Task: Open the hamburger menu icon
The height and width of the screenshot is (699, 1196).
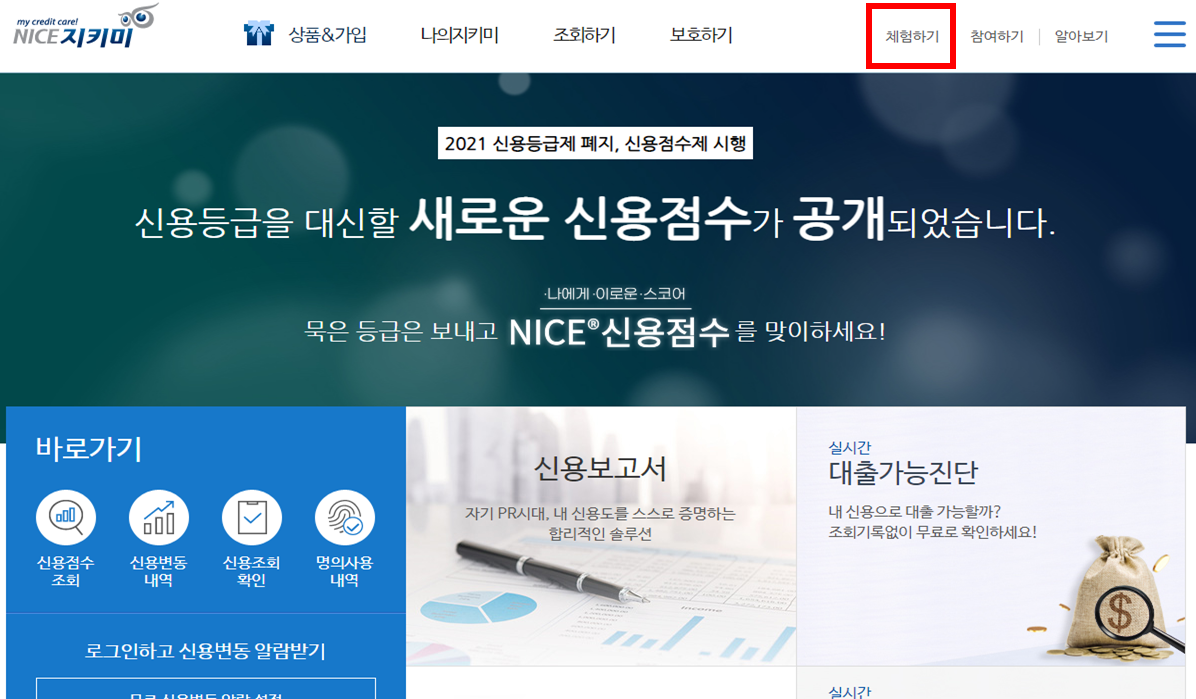Action: [1169, 34]
